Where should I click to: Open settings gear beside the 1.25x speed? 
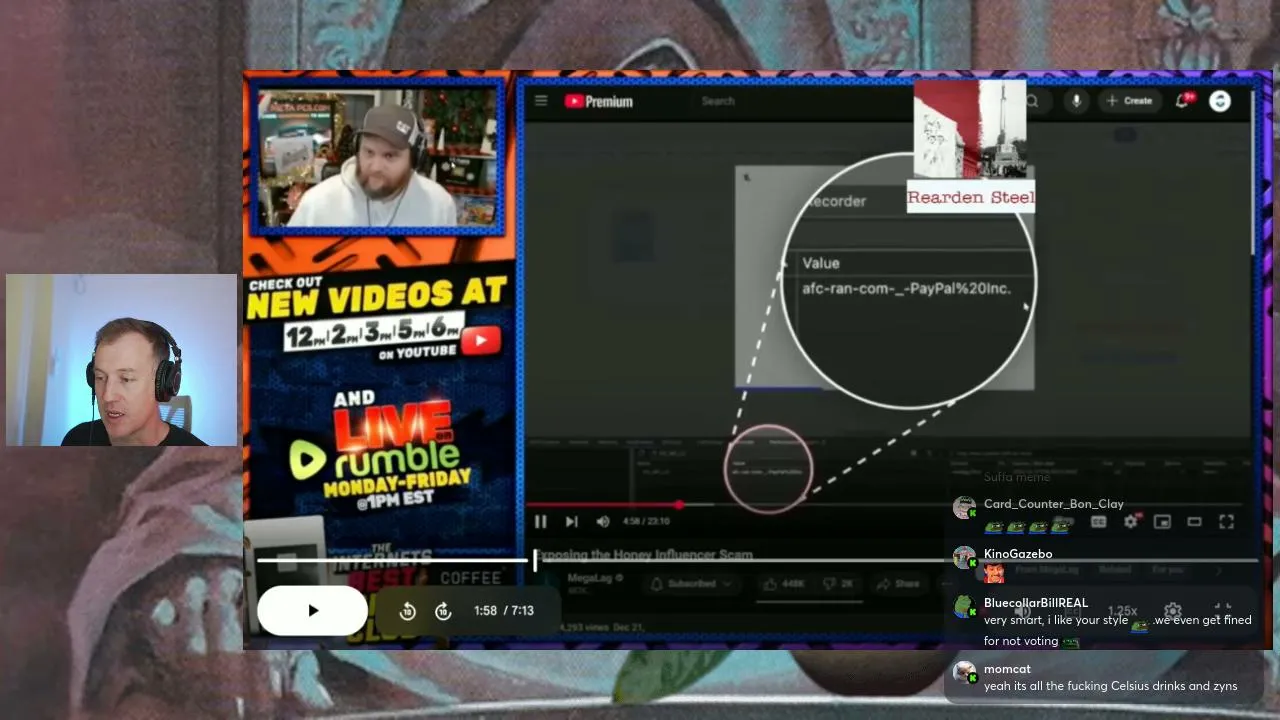[x=1173, y=611]
